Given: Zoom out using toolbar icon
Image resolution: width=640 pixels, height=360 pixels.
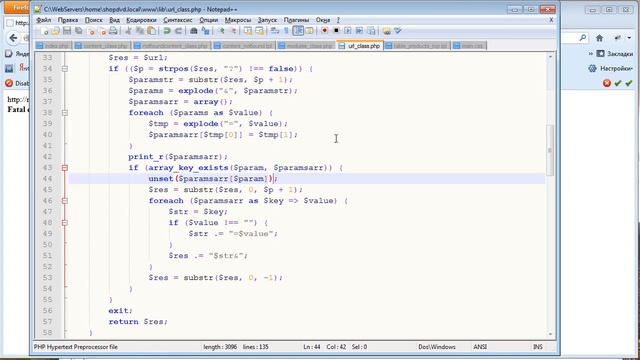Looking at the screenshot, I should click(x=233, y=31).
